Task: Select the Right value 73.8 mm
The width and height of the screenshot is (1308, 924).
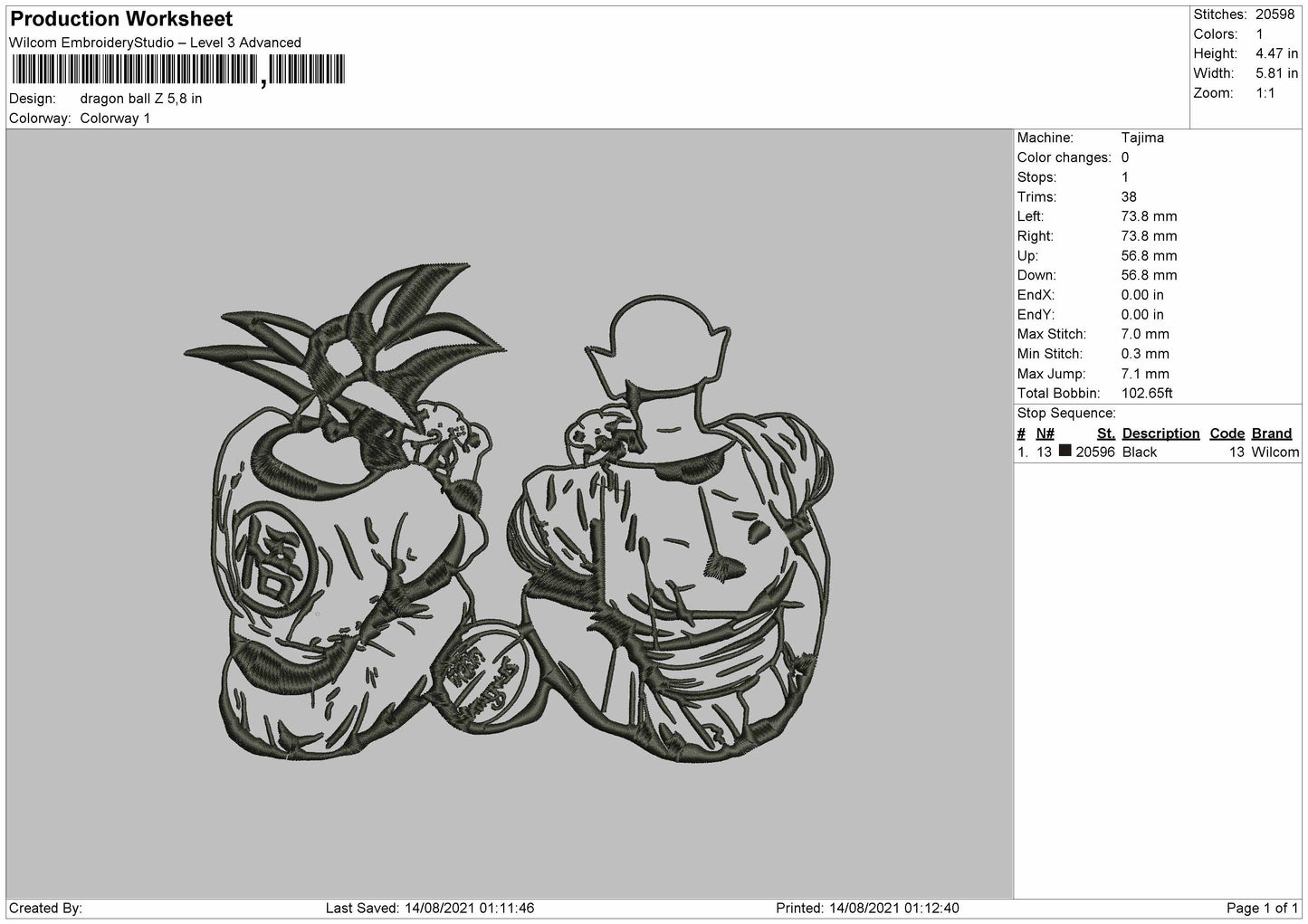Action: pos(1149,236)
